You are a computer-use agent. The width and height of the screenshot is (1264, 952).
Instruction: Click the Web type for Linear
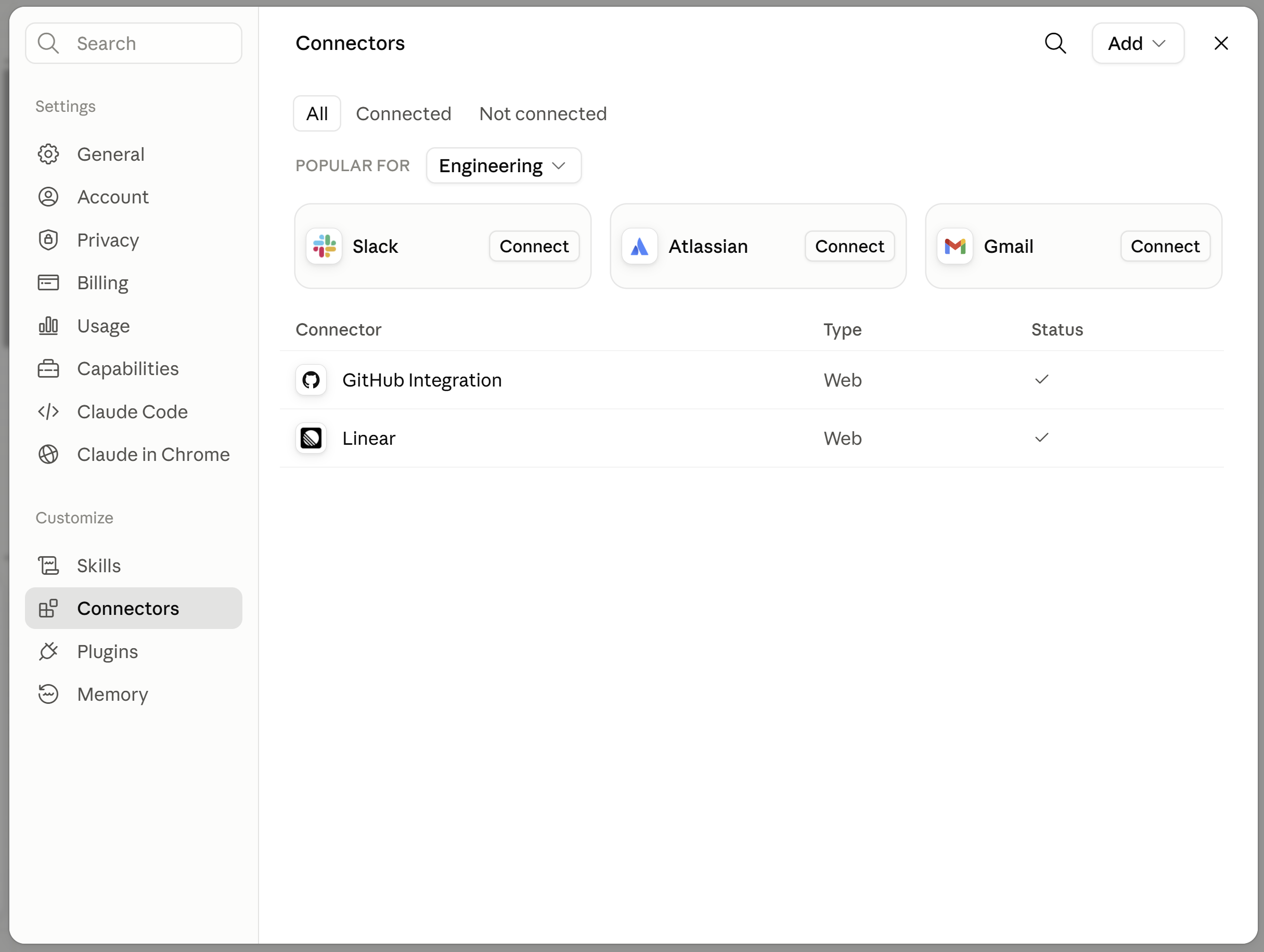pyautogui.click(x=842, y=439)
